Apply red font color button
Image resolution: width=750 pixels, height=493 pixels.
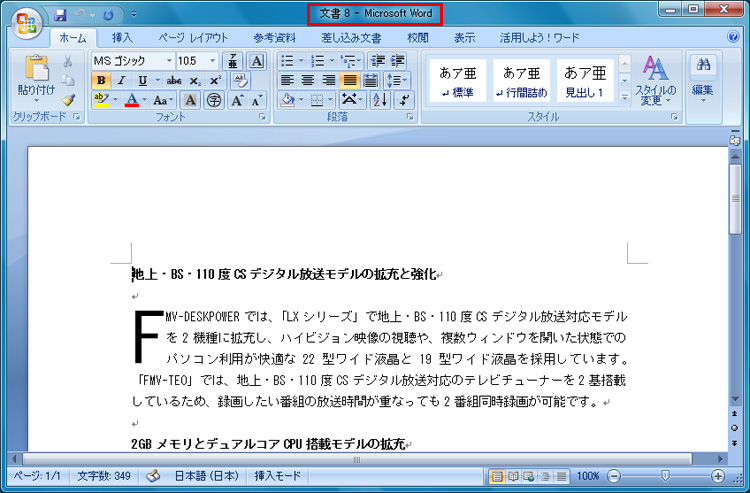(132, 100)
